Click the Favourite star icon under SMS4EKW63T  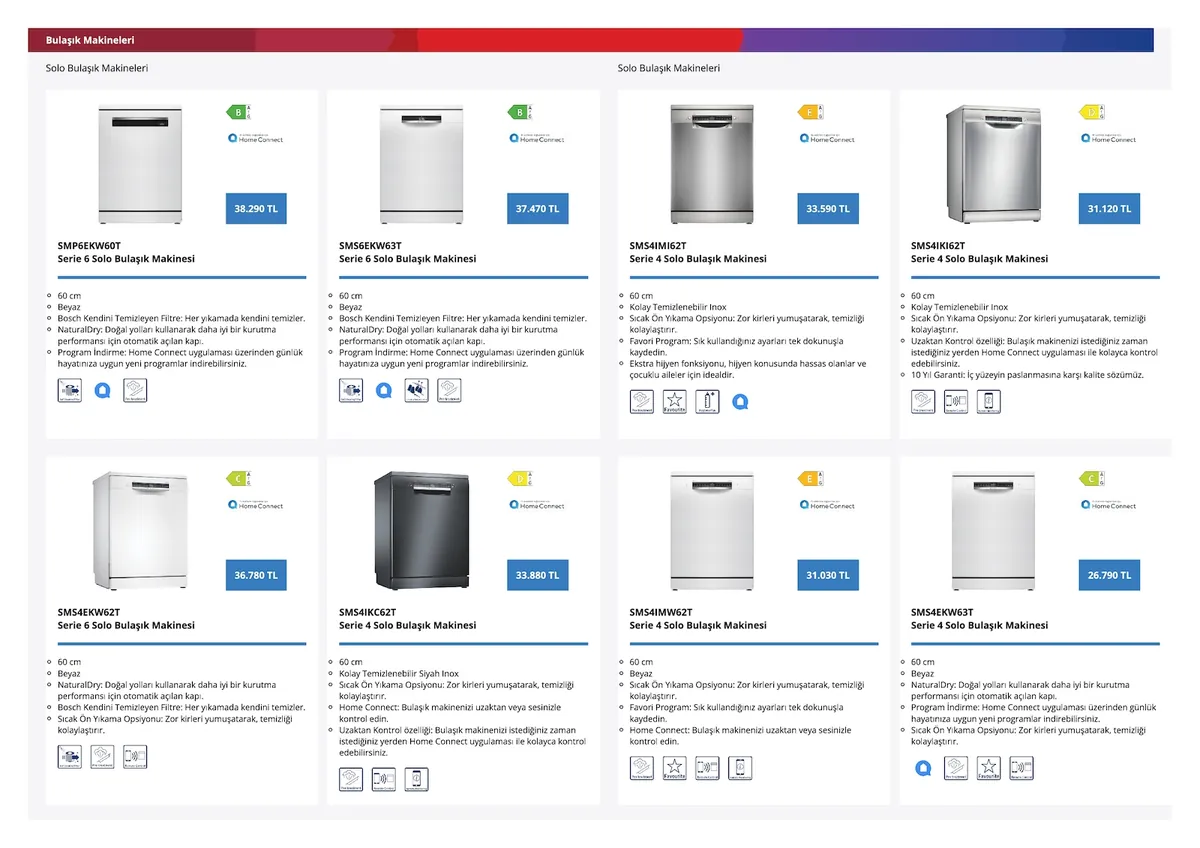point(988,768)
